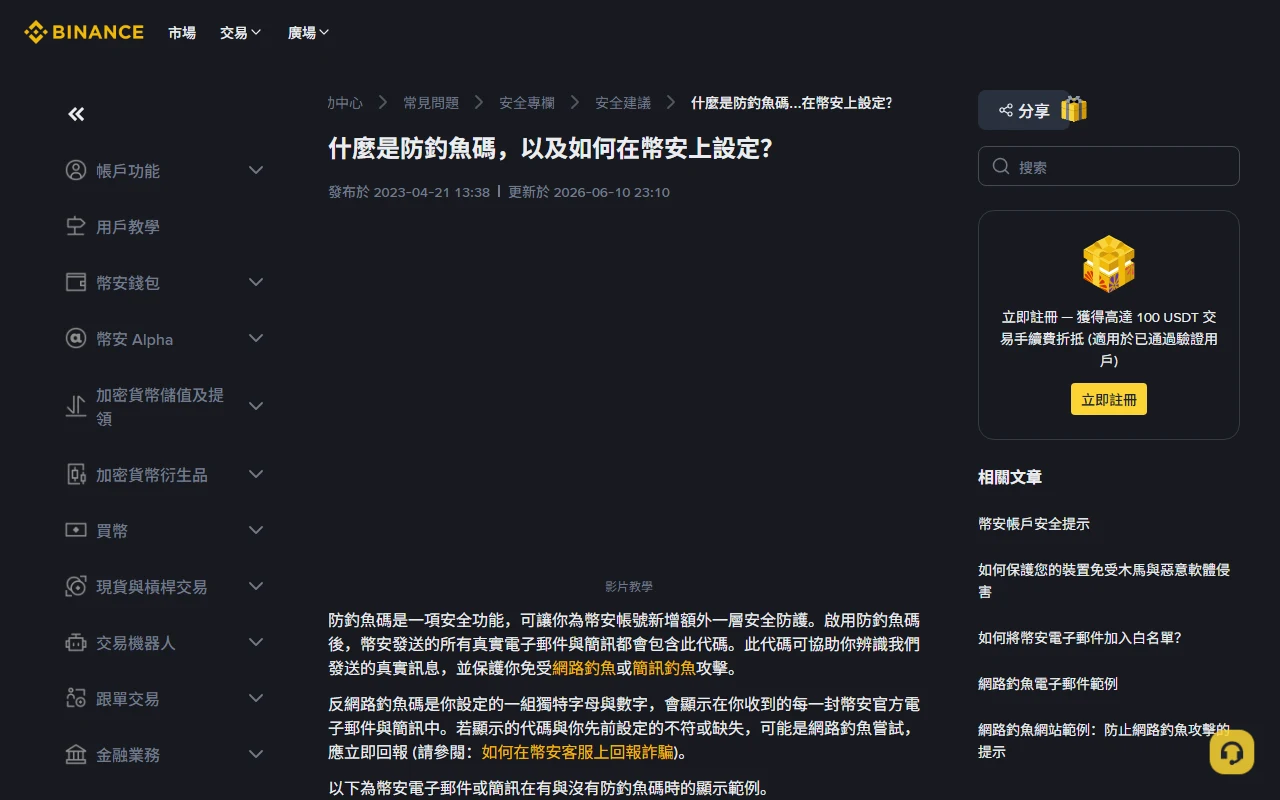Image resolution: width=1280 pixels, height=800 pixels.
Task: Click the 搜索 search input field
Action: [x=1109, y=166]
